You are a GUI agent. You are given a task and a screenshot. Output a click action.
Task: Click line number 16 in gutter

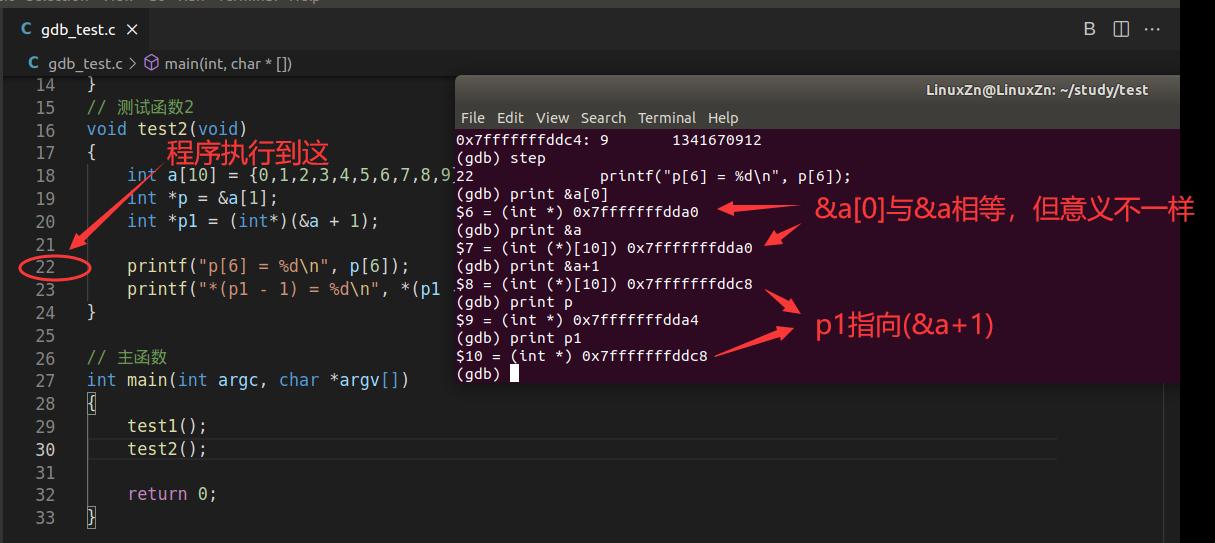(45, 130)
